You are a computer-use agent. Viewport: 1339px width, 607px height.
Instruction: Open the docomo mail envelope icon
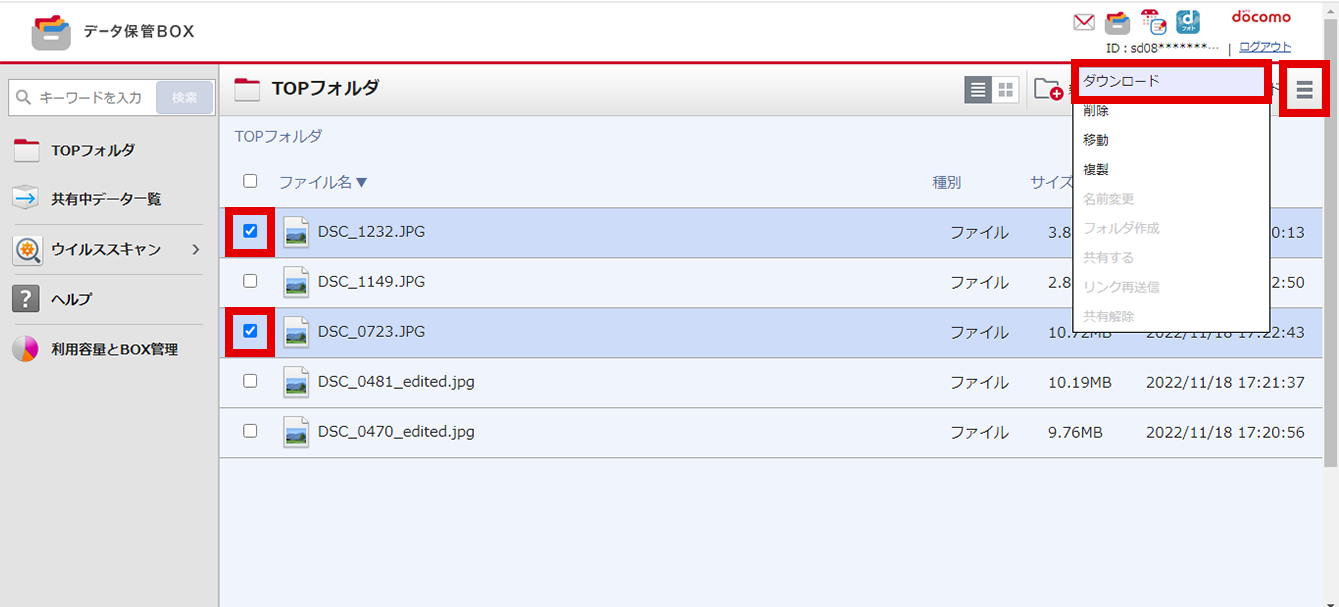coord(1084,22)
